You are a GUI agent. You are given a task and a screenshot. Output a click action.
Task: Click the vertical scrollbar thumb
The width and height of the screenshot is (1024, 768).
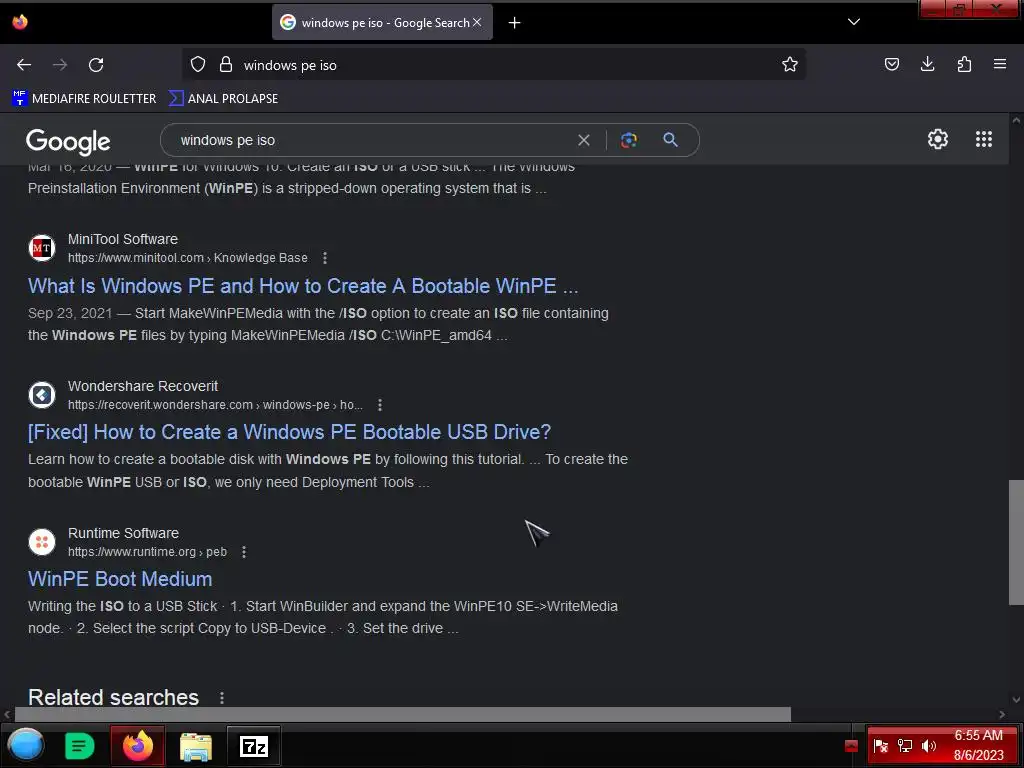(x=1016, y=543)
